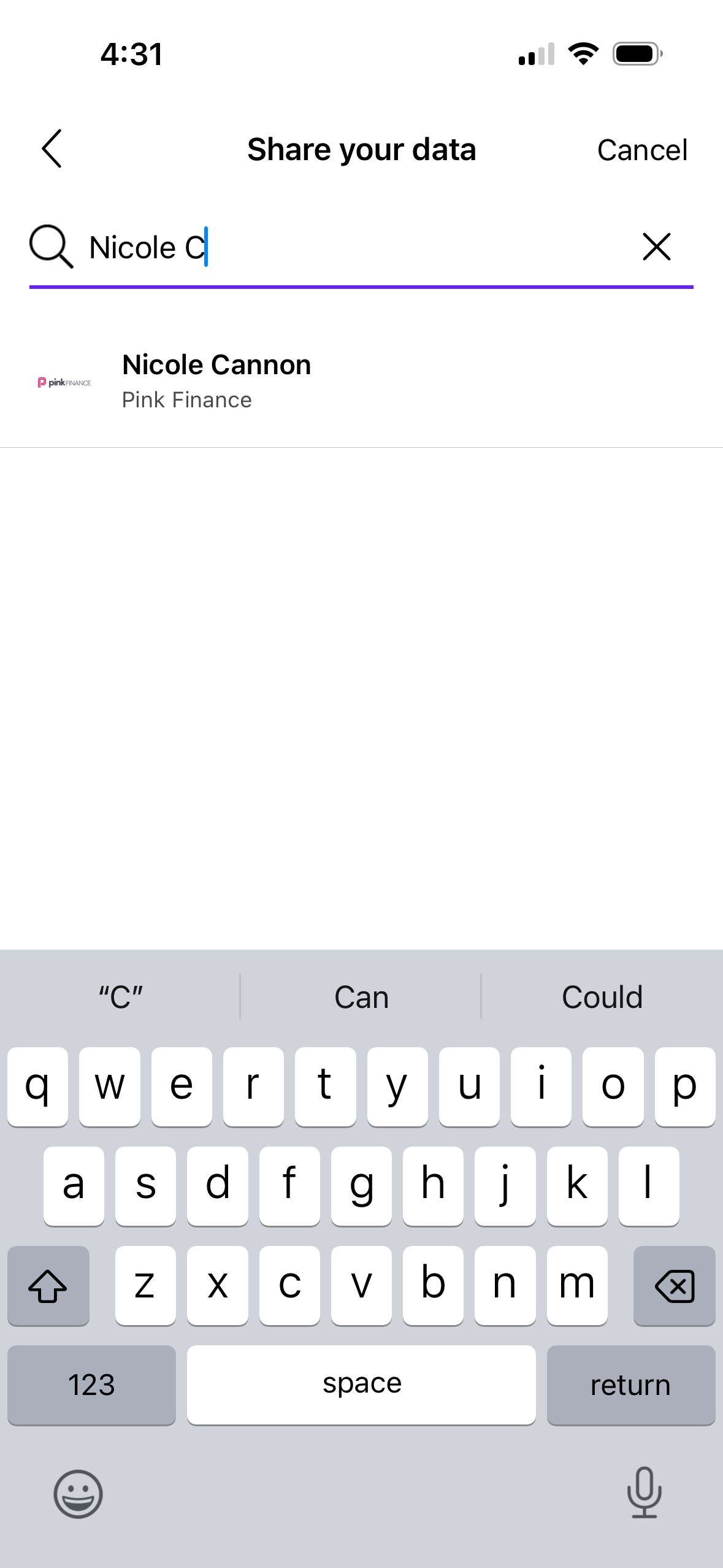Tap the search input field
The width and height of the screenshot is (723, 1568).
356,248
